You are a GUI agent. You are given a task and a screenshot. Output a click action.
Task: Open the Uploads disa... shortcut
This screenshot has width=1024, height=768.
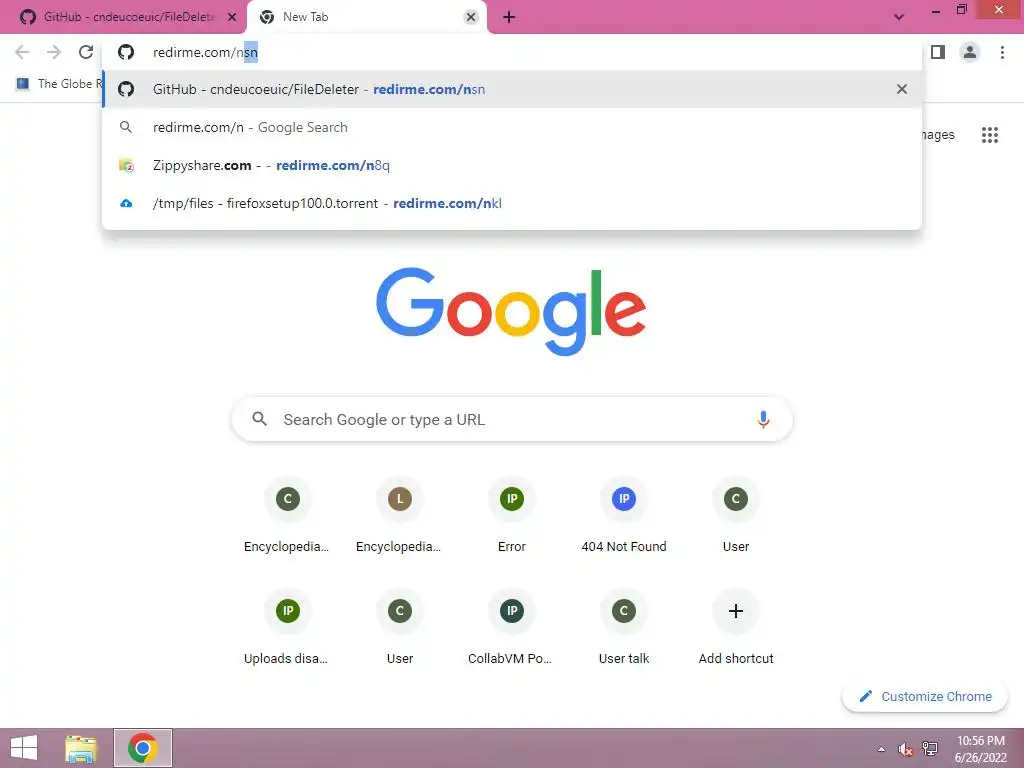(x=287, y=628)
